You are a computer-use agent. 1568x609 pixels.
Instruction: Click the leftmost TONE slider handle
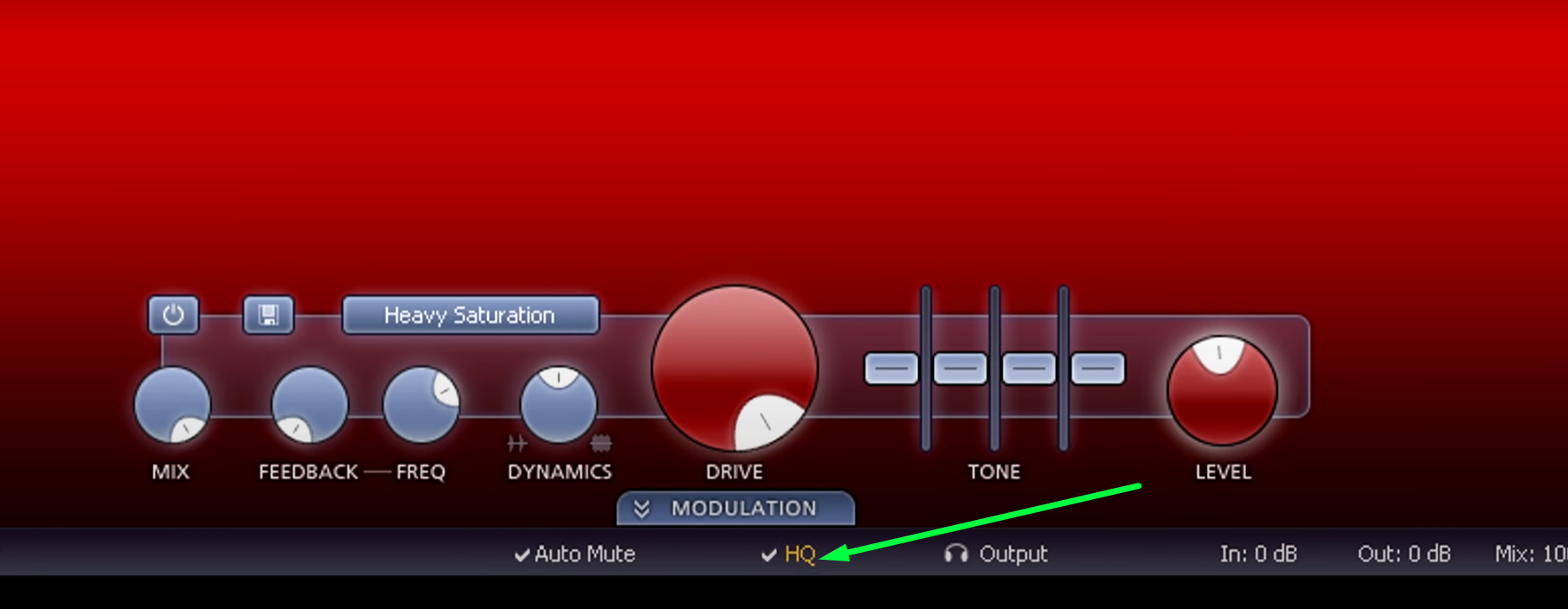point(890,369)
